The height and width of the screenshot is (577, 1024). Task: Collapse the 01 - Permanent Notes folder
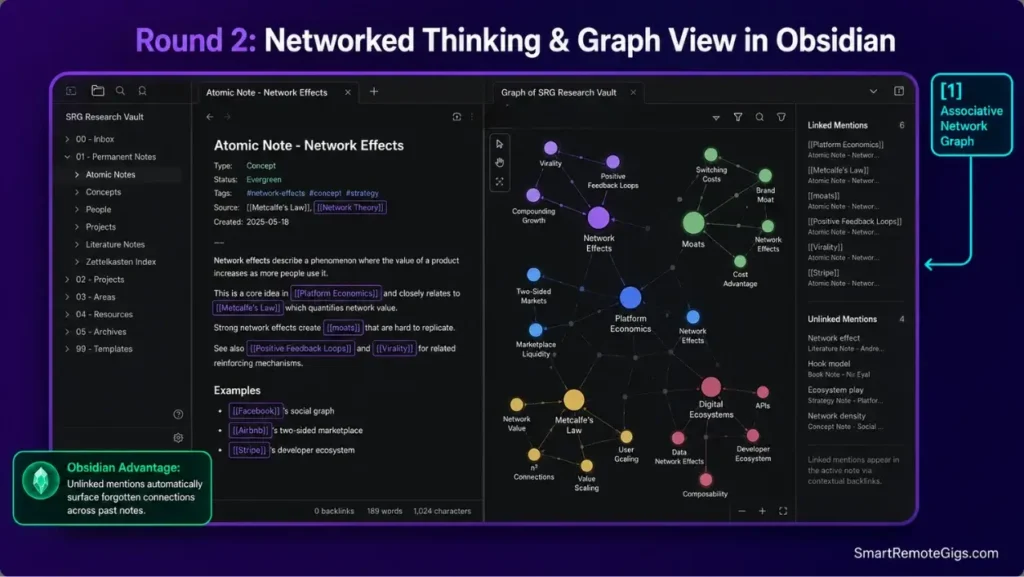(67, 157)
